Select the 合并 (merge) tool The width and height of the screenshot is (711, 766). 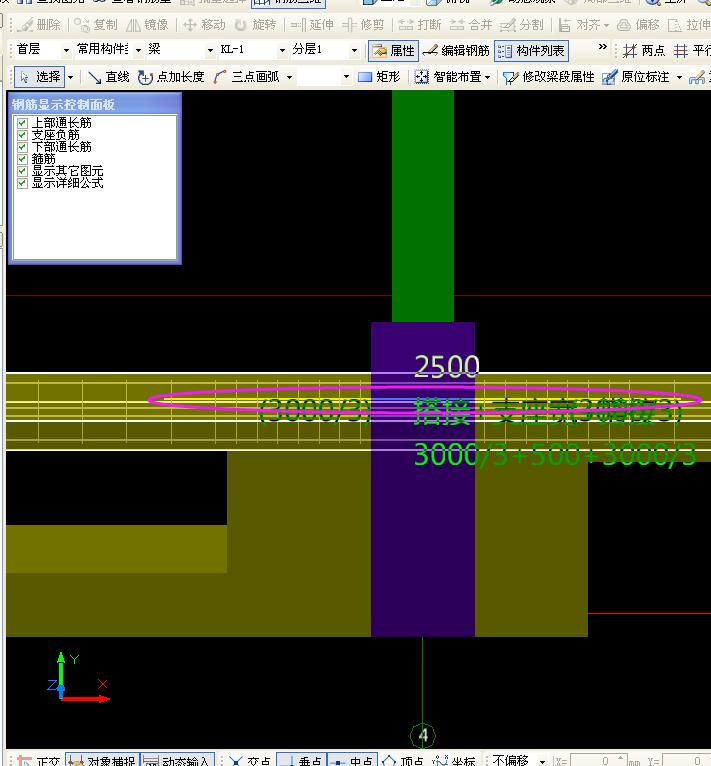coord(471,24)
